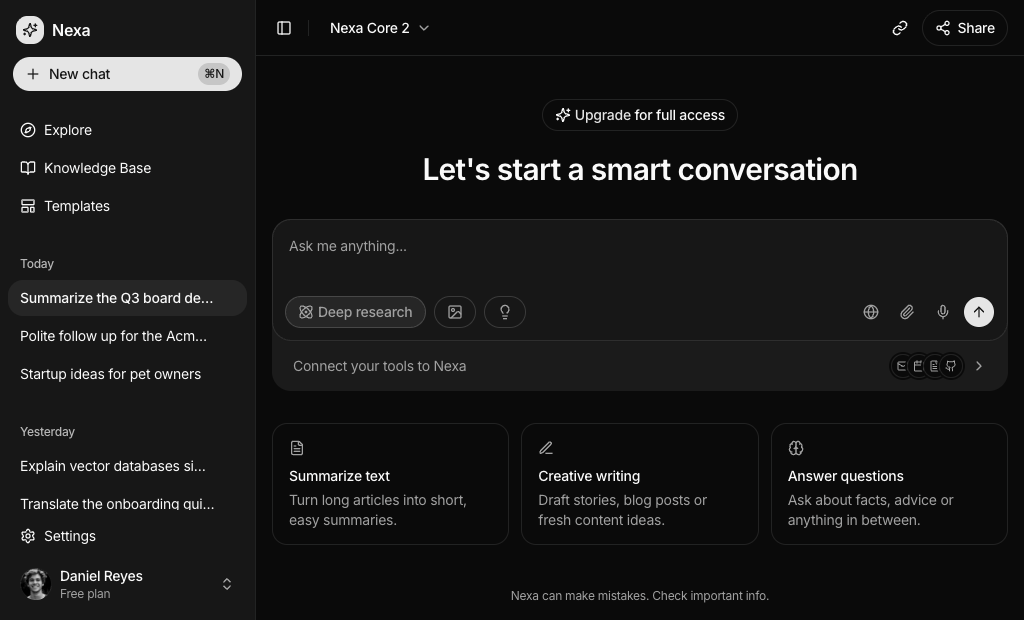Open Explore in the sidebar
This screenshot has width=1024, height=620.
click(127, 130)
